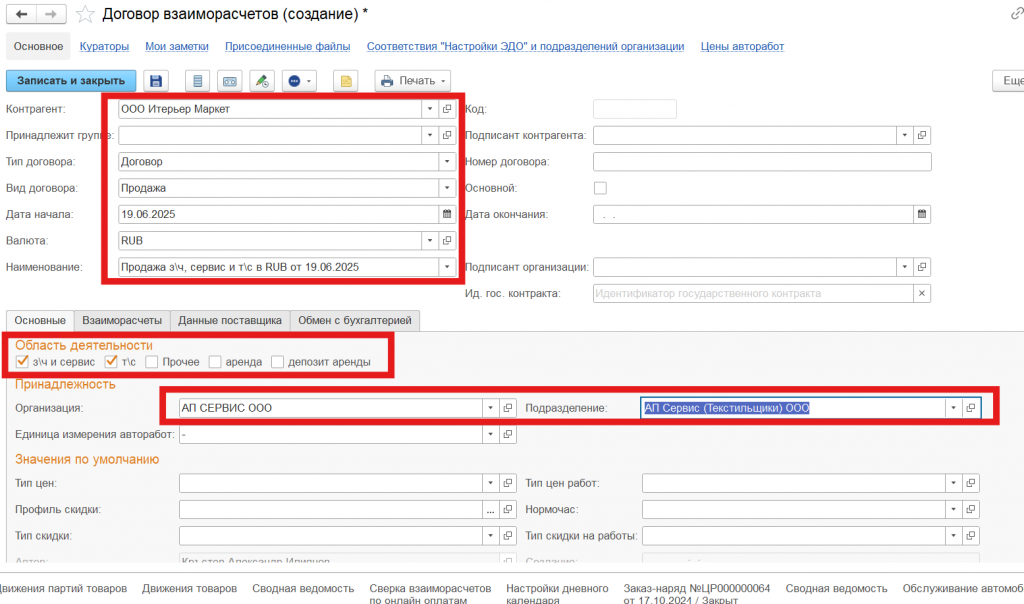Open the Печать dropdown menu
Image resolution: width=1024 pixels, height=604 pixels.
pos(413,81)
